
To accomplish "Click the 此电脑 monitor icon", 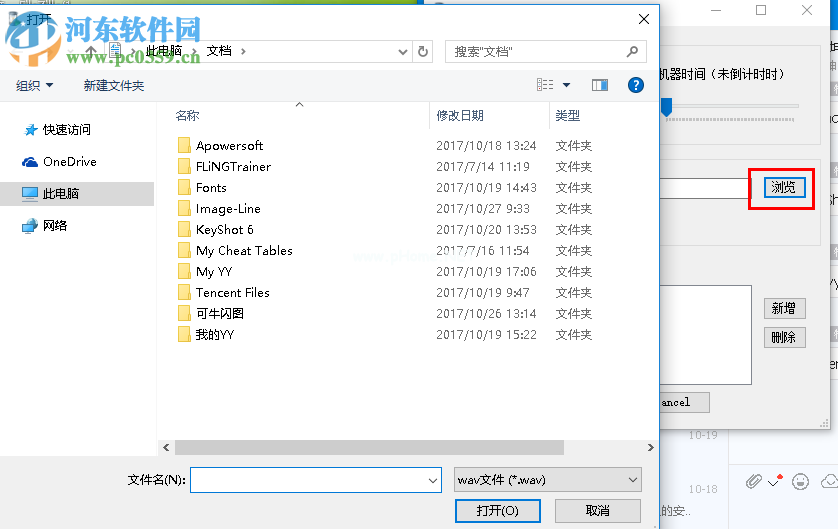I will click(x=30, y=194).
